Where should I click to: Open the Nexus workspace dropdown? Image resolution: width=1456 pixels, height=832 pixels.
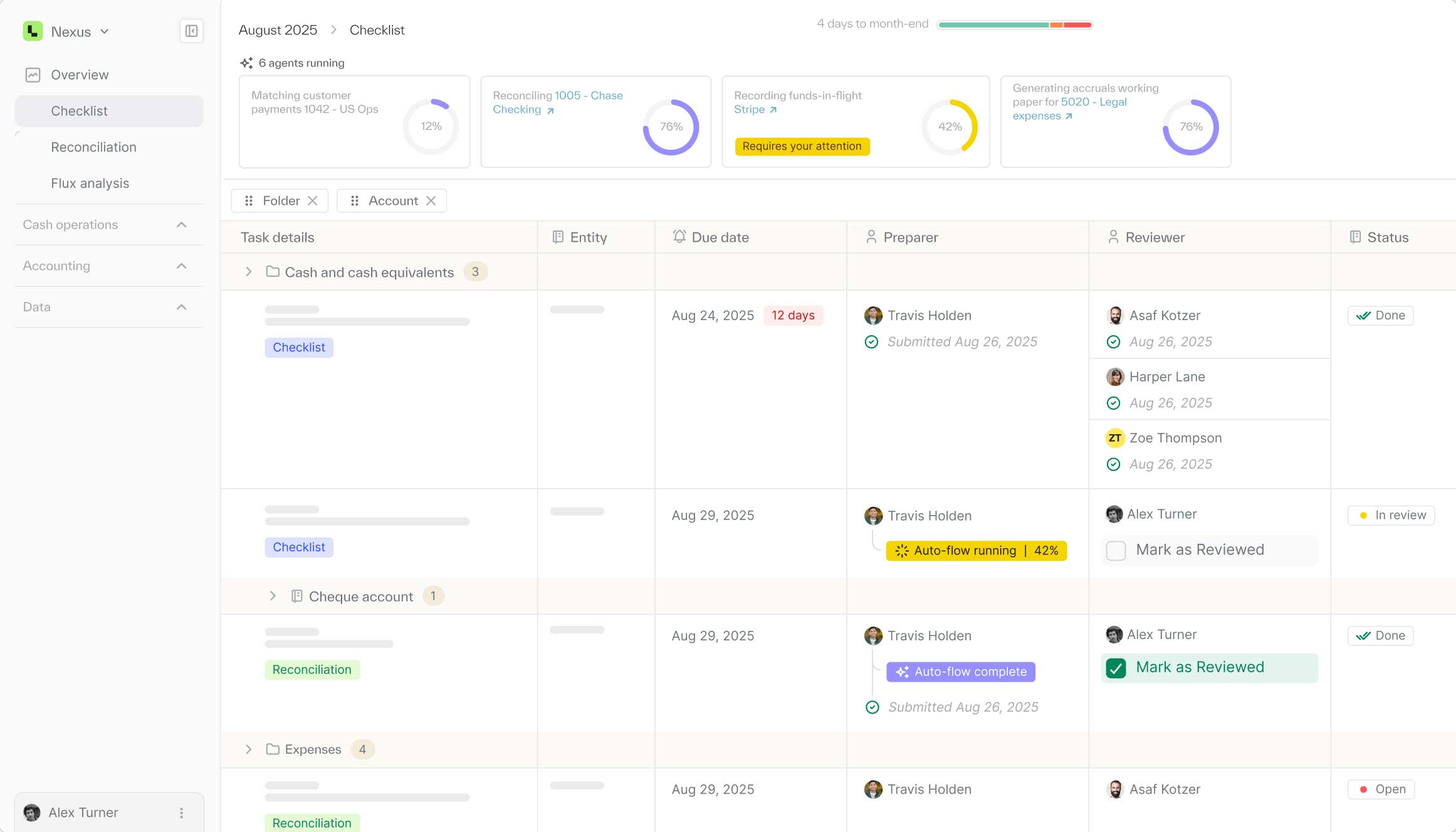point(105,31)
